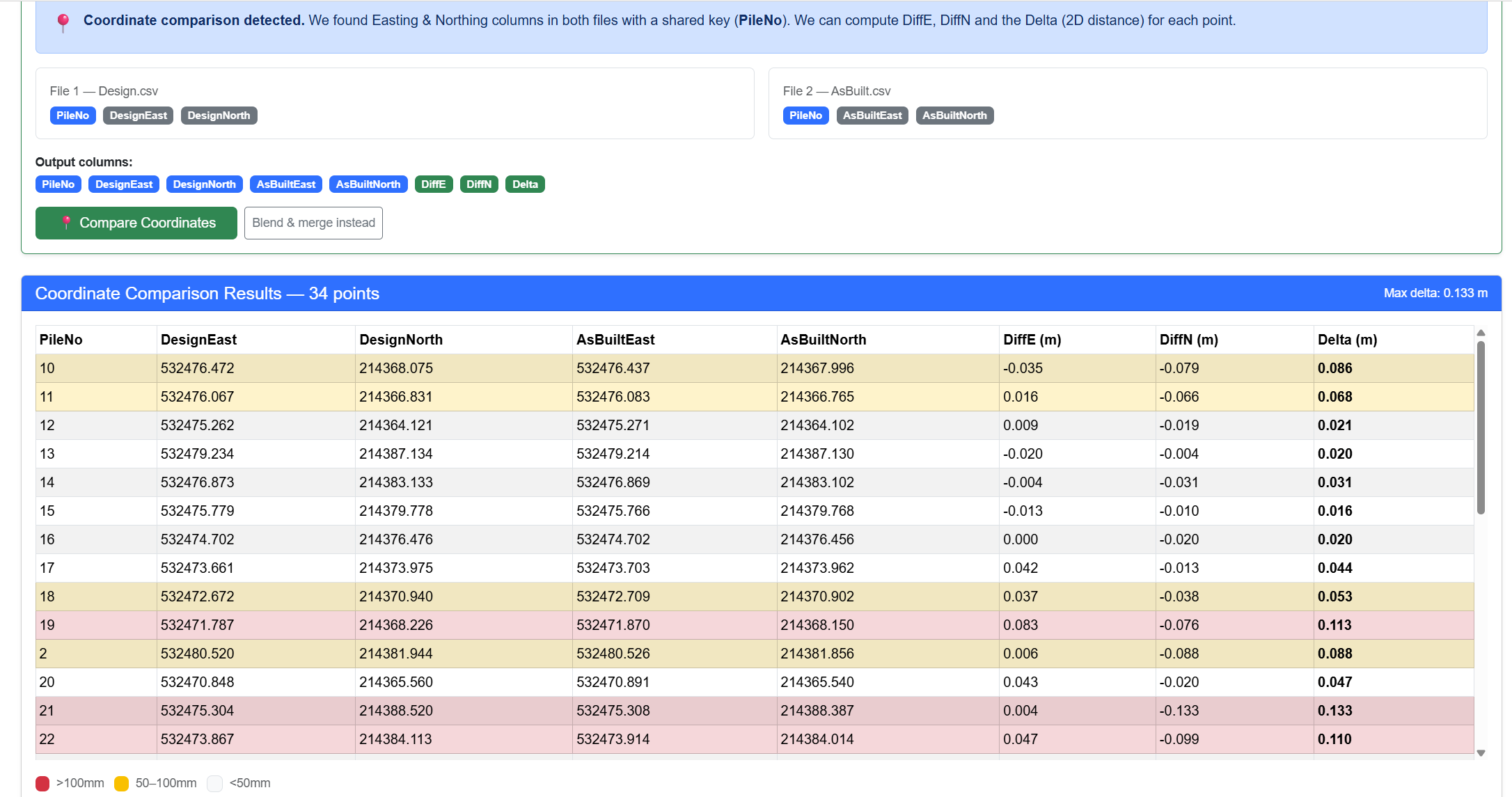Click File 1 — Design.csv label
This screenshot has width=1512, height=797.
point(104,91)
